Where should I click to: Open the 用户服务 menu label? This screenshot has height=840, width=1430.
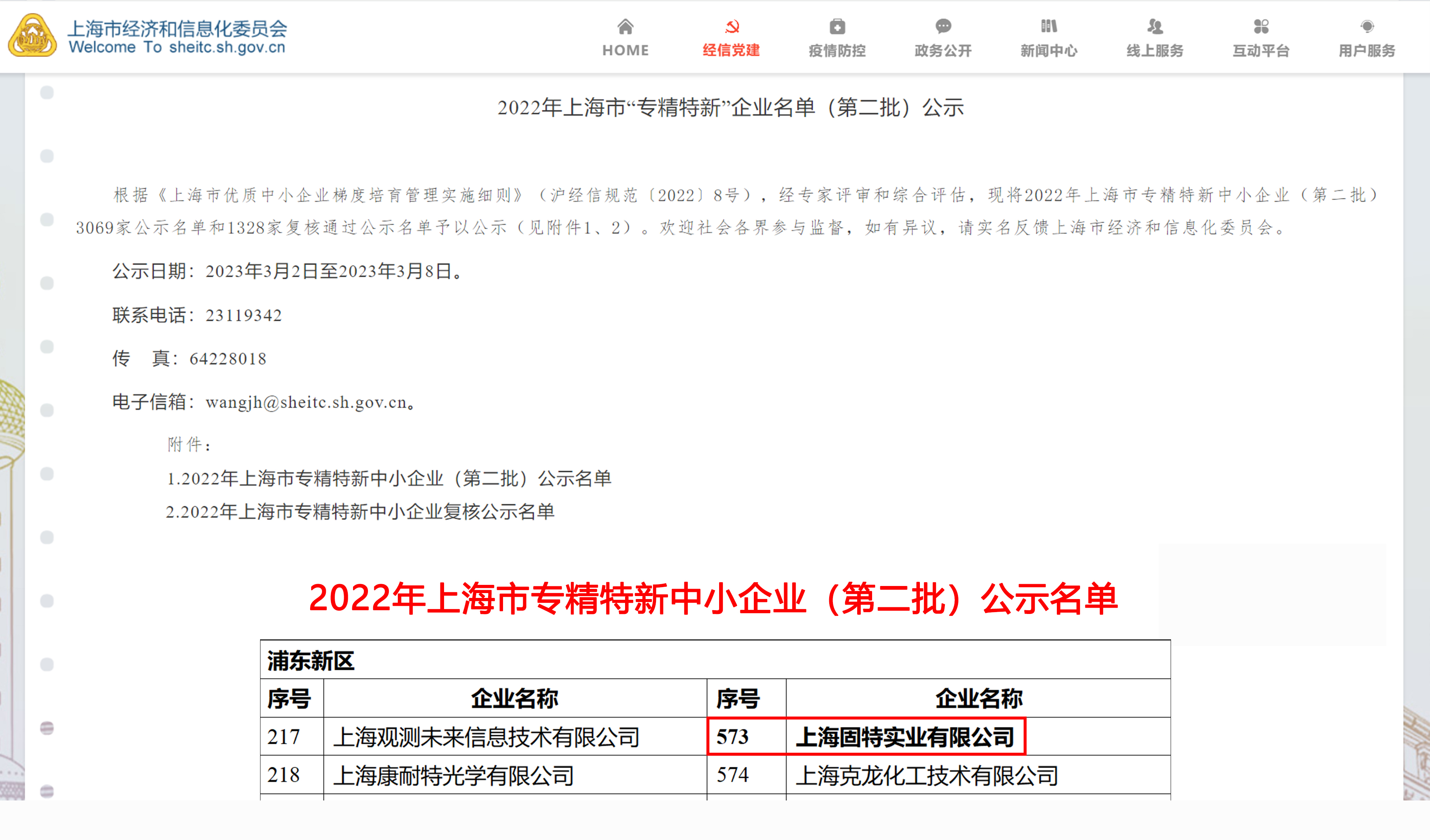pyautogui.click(x=1367, y=50)
